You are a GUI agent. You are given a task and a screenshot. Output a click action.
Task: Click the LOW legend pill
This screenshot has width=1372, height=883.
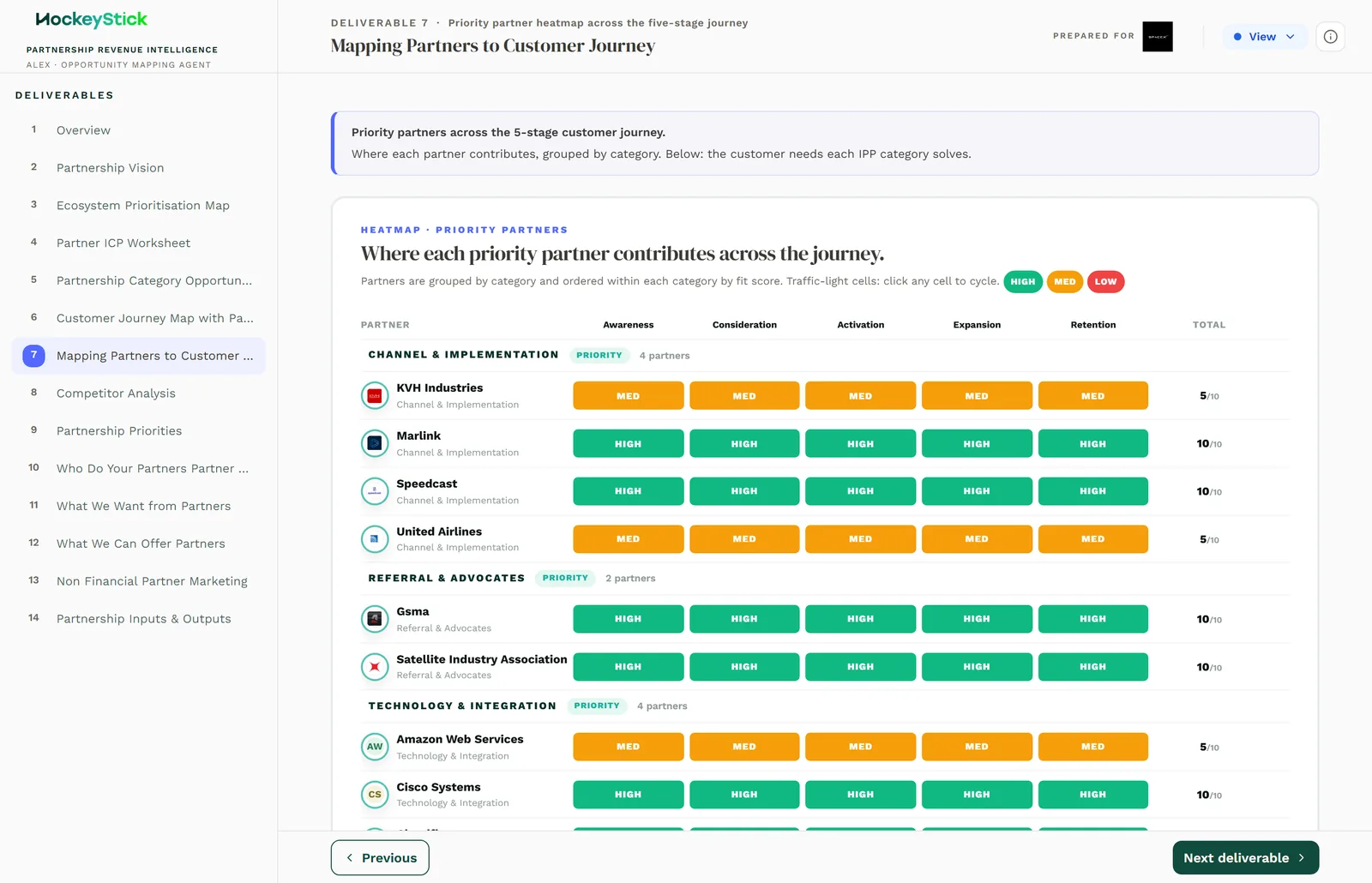(1105, 281)
